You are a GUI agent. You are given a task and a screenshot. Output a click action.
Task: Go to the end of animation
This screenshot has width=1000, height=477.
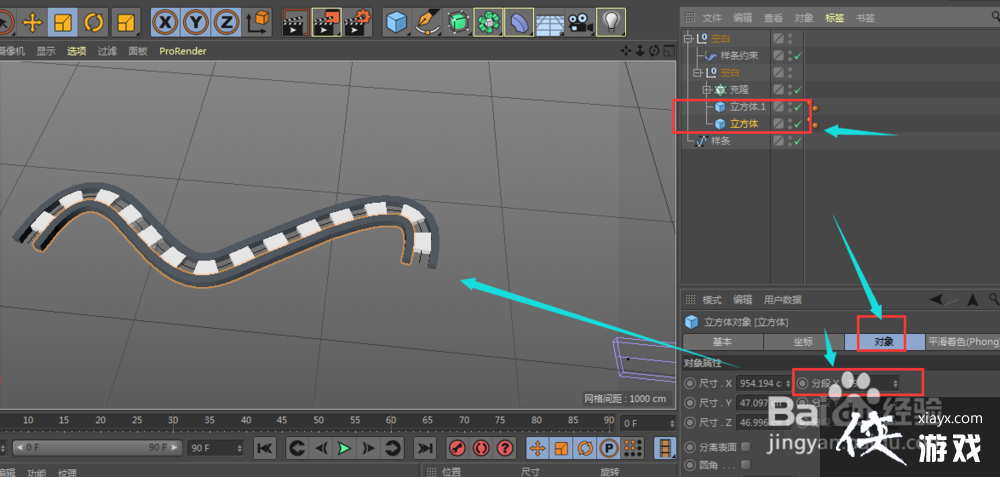424,448
